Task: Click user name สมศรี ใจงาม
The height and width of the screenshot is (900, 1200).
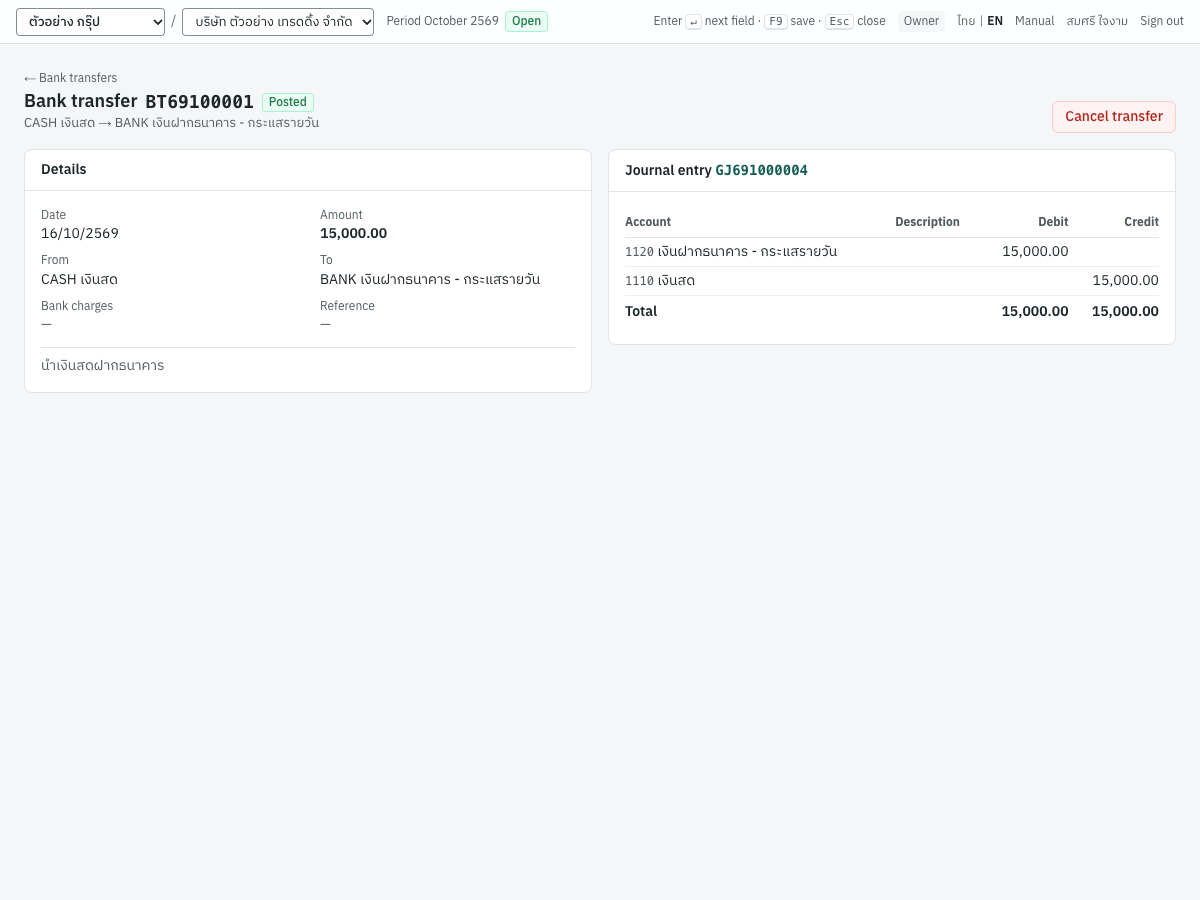Action: pyautogui.click(x=1097, y=21)
